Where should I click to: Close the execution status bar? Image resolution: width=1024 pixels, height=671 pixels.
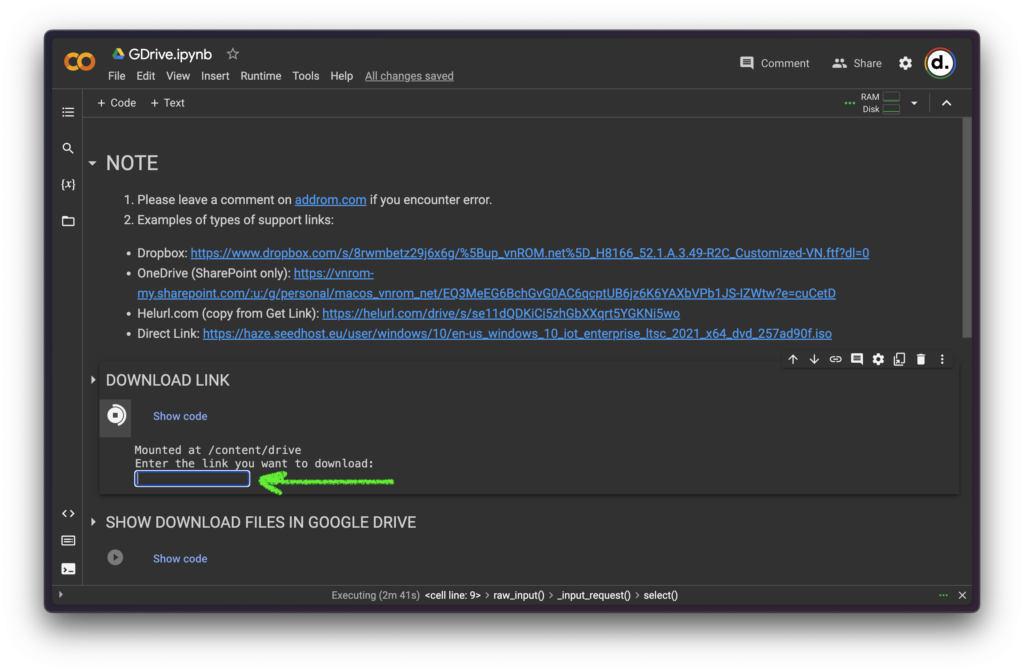[x=962, y=595]
